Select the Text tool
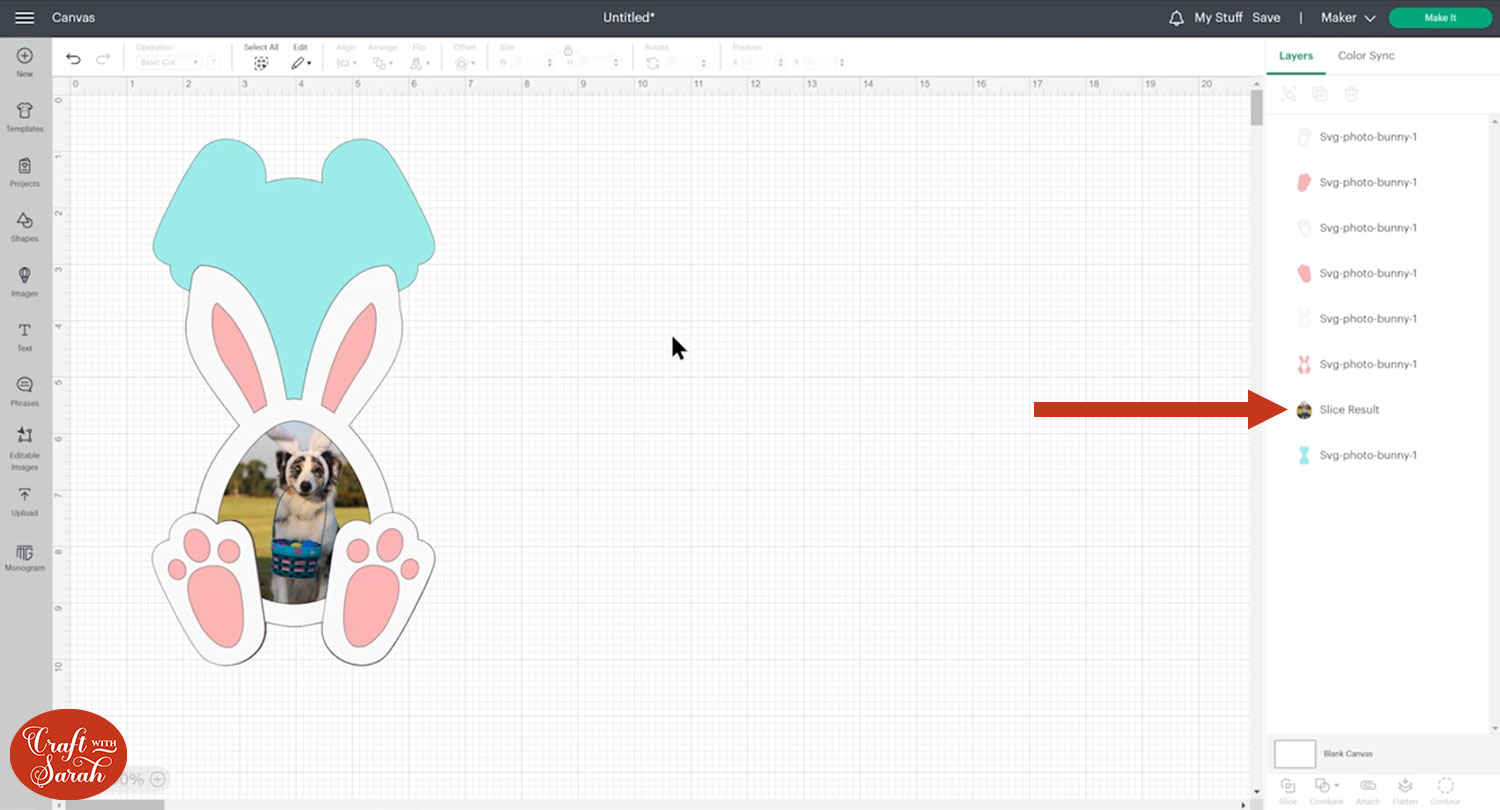1500x810 pixels. pyautogui.click(x=24, y=337)
